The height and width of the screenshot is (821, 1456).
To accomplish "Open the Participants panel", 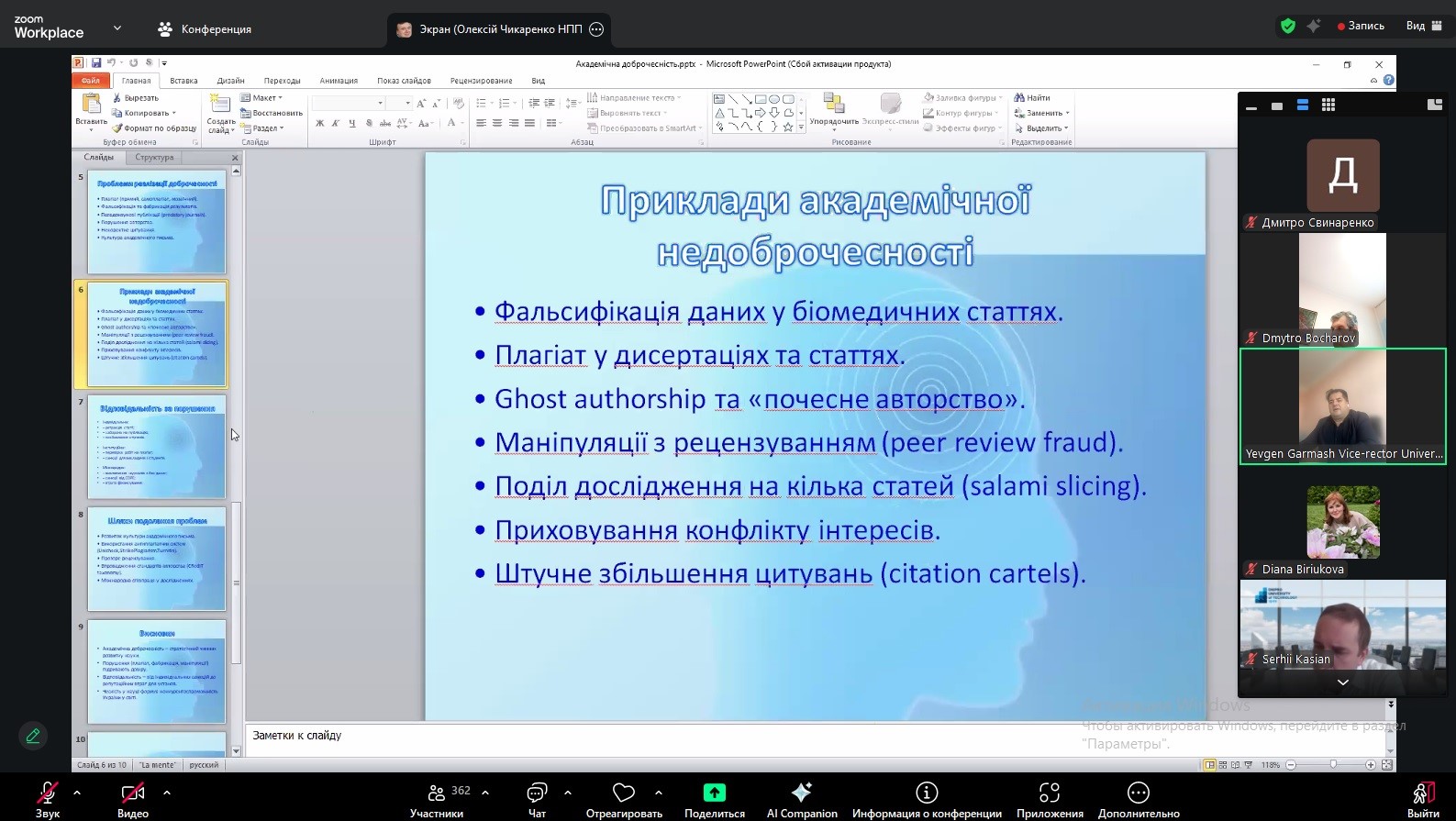I will (x=437, y=793).
